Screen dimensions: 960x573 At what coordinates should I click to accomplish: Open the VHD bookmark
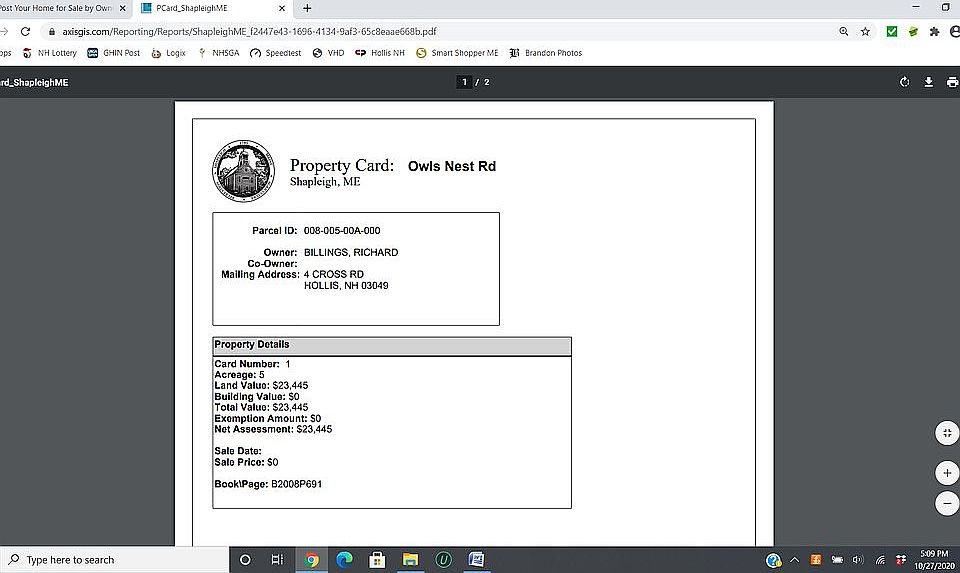tap(328, 53)
